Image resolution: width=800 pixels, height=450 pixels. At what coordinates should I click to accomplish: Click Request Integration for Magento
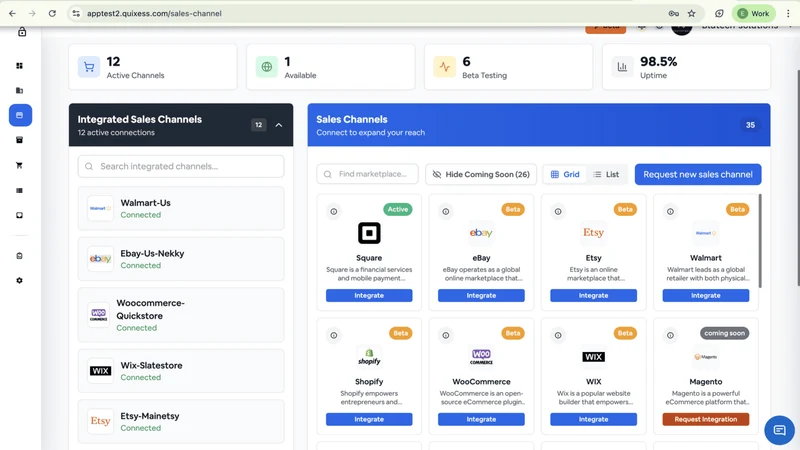(x=706, y=419)
